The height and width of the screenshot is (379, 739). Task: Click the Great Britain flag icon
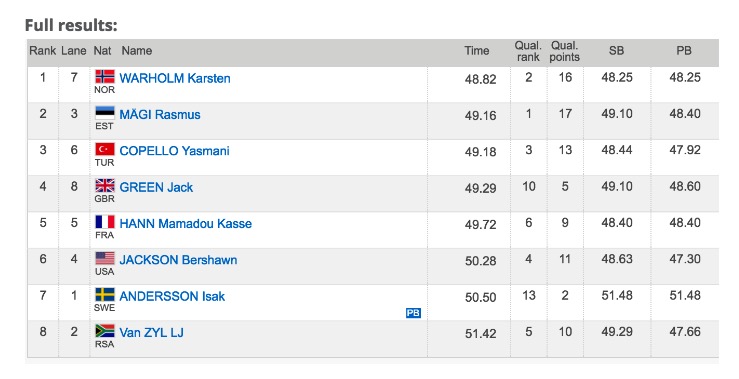coord(105,185)
